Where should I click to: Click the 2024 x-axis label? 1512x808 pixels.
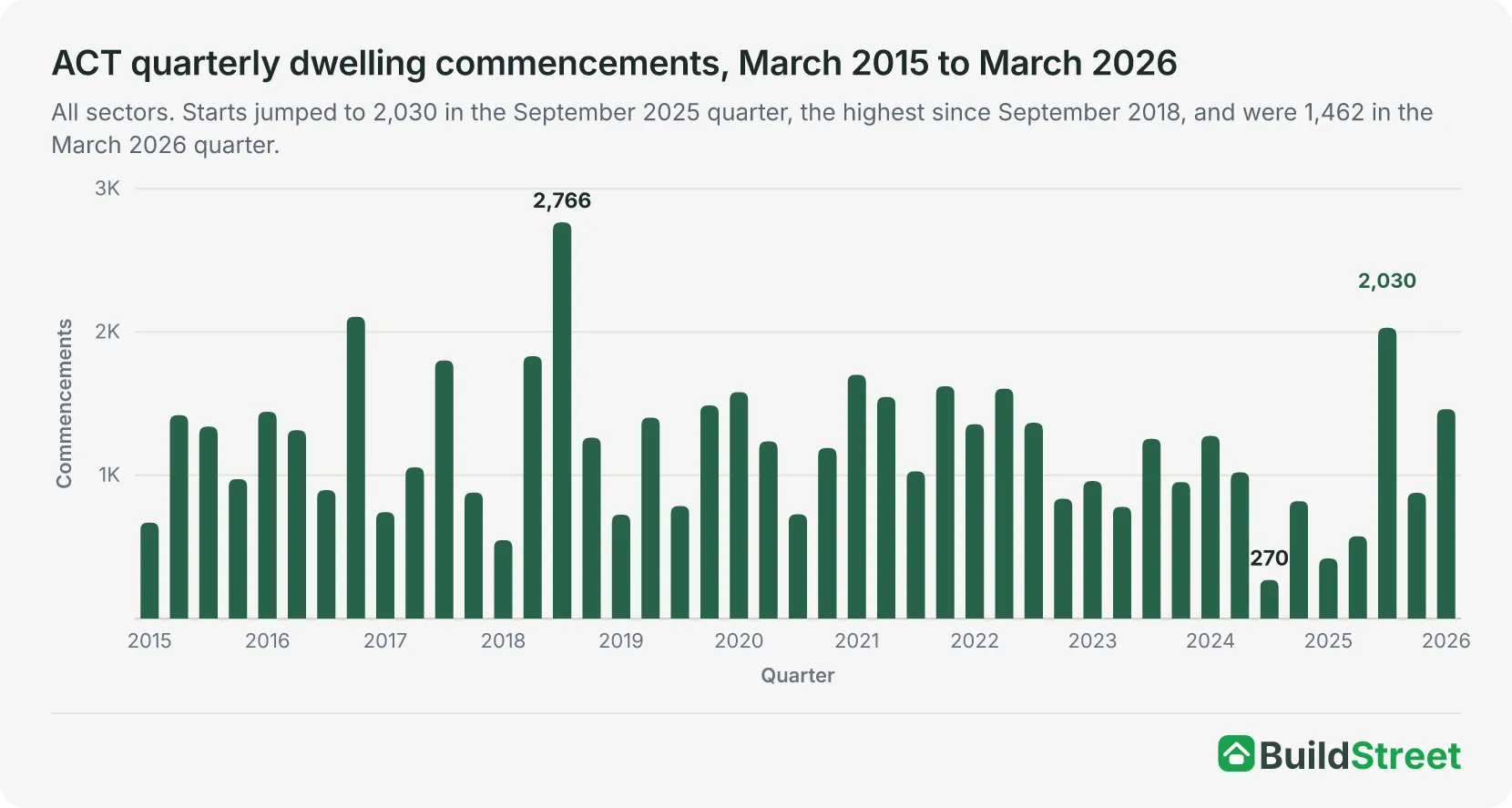(1211, 640)
